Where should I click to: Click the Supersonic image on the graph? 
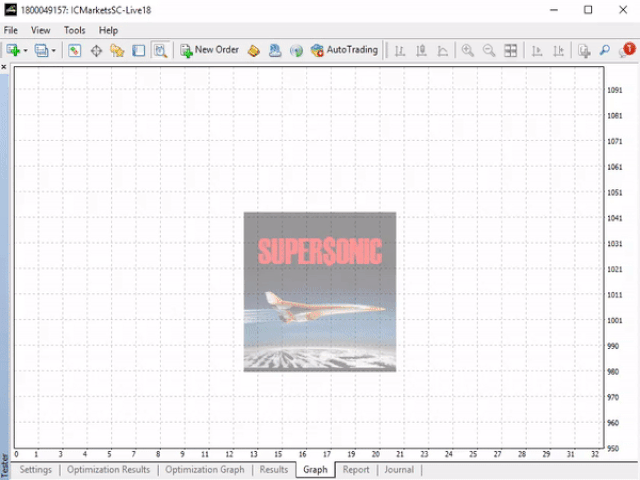320,291
